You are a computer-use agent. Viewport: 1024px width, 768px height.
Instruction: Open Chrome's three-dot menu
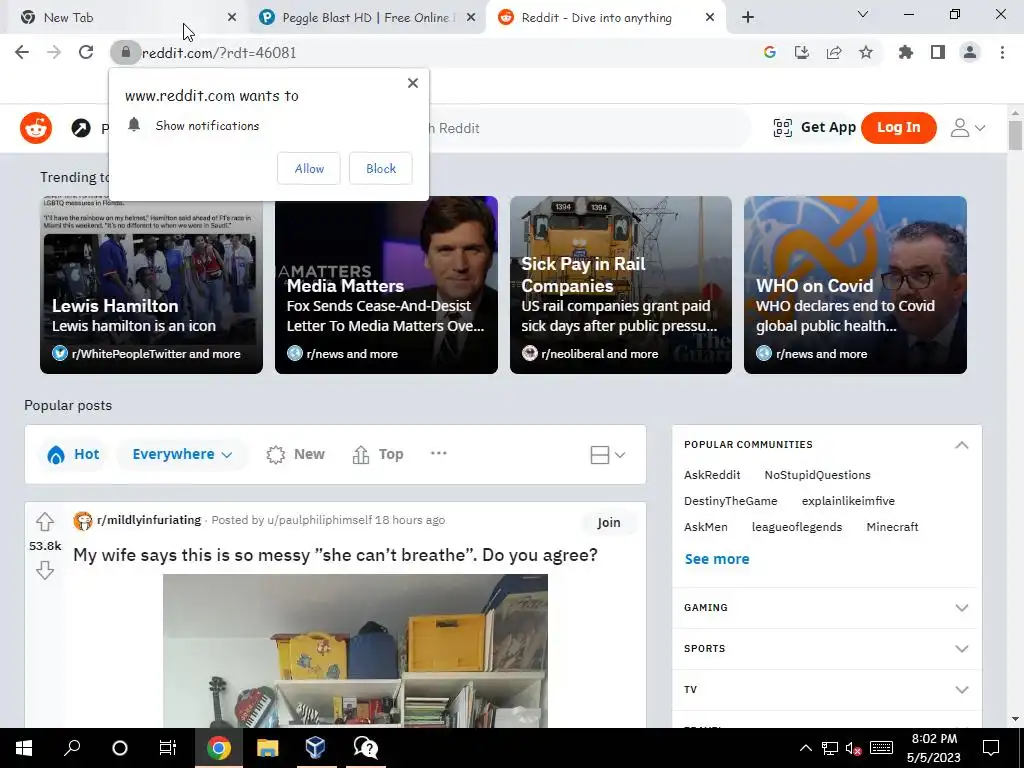coord(1002,52)
